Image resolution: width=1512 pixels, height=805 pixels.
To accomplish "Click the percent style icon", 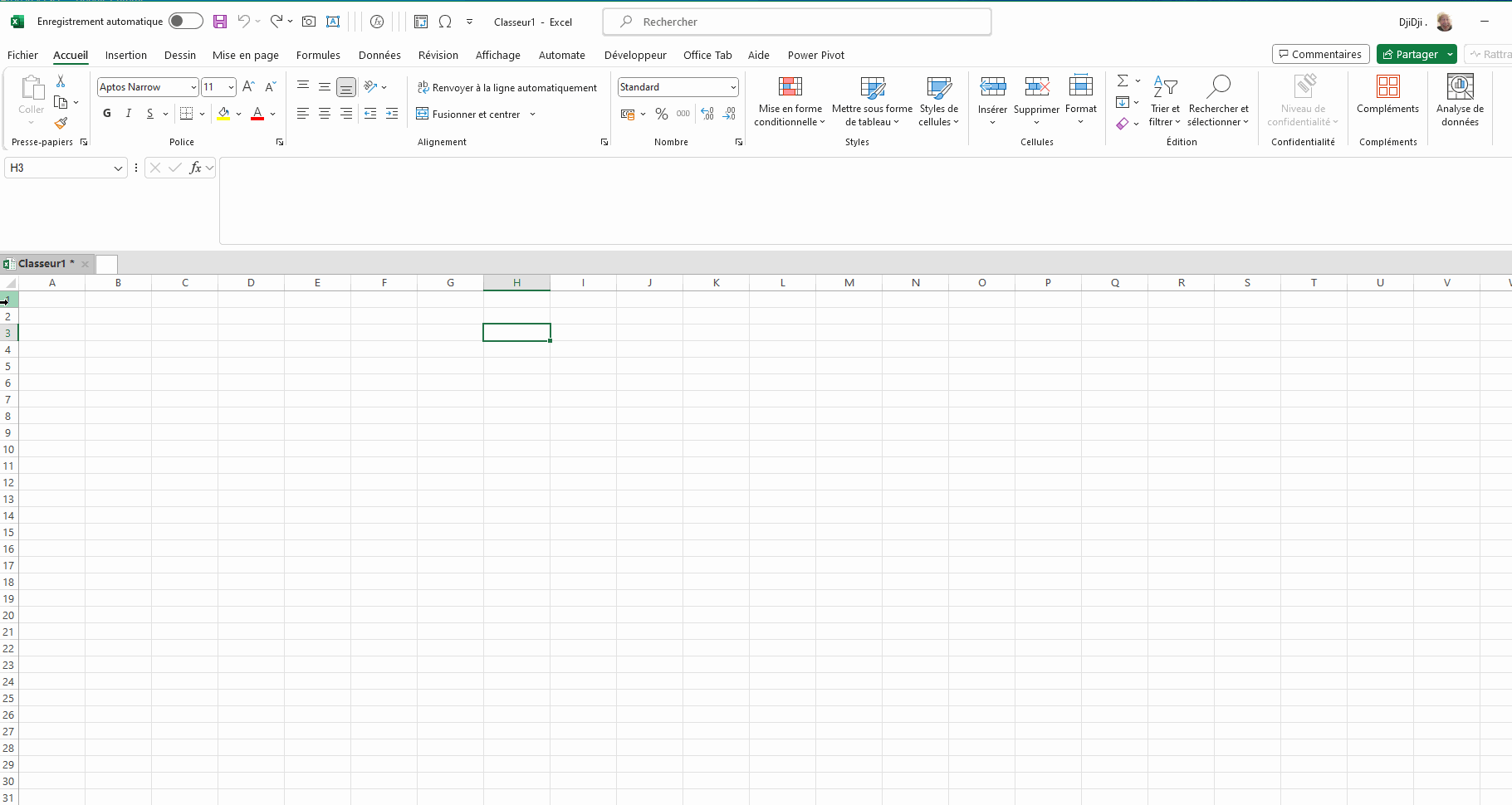I will (661, 114).
